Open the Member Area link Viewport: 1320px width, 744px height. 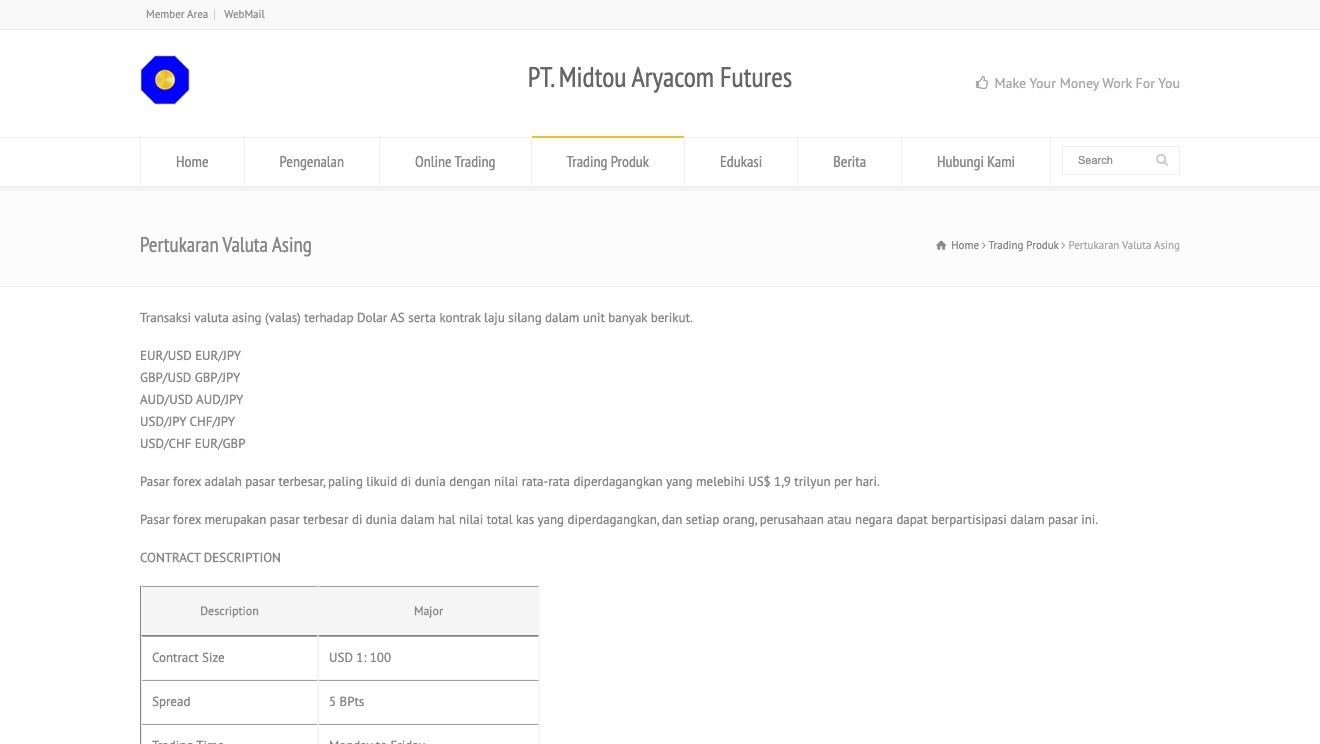point(177,14)
